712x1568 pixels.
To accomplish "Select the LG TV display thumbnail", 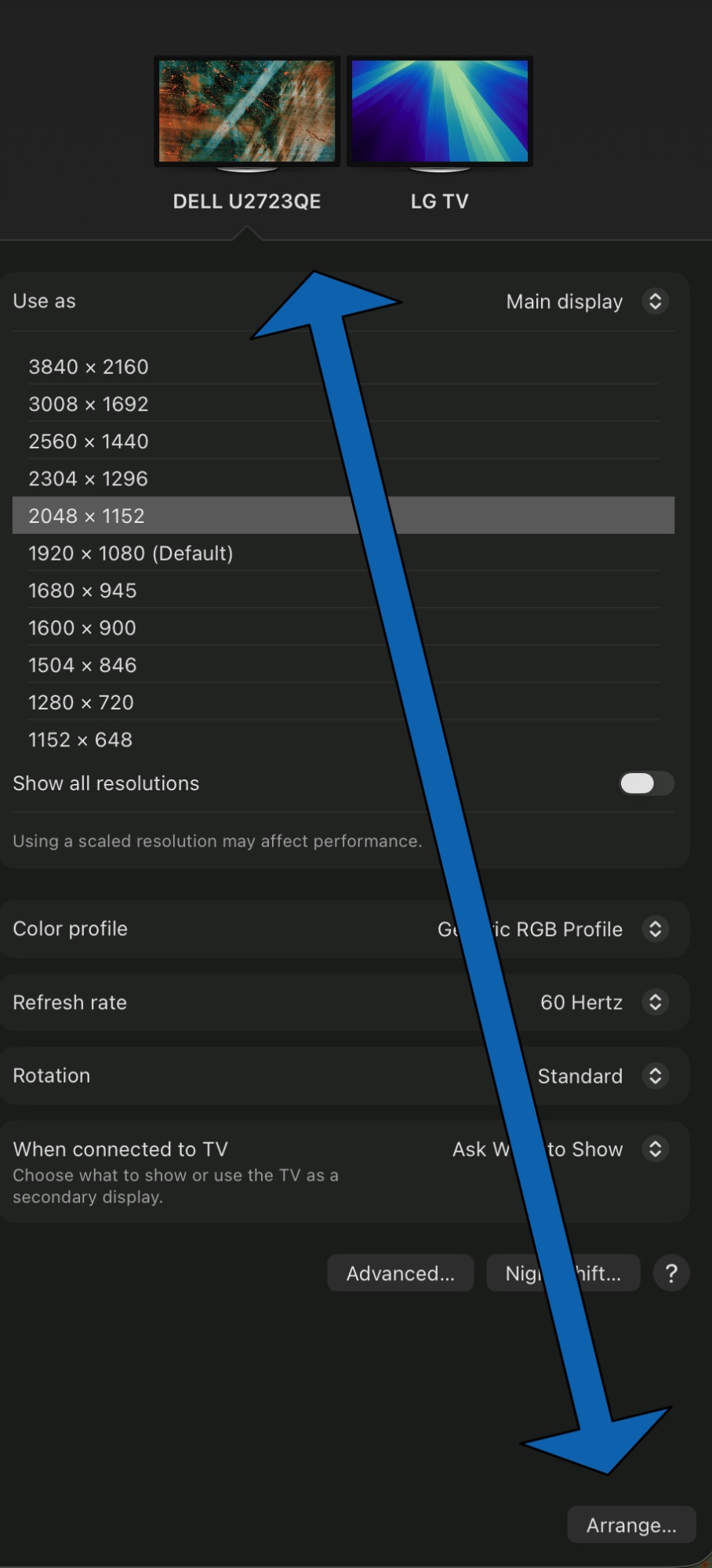I will pos(440,111).
